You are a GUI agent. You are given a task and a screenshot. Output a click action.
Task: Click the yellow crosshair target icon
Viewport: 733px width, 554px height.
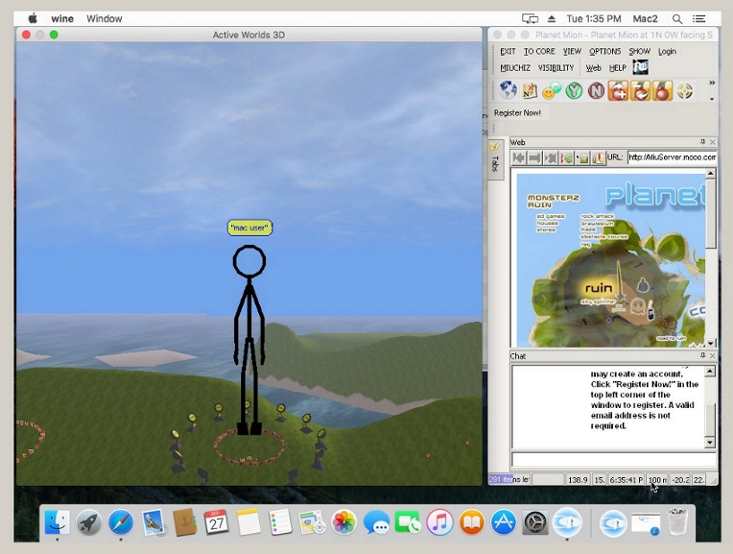[685, 91]
